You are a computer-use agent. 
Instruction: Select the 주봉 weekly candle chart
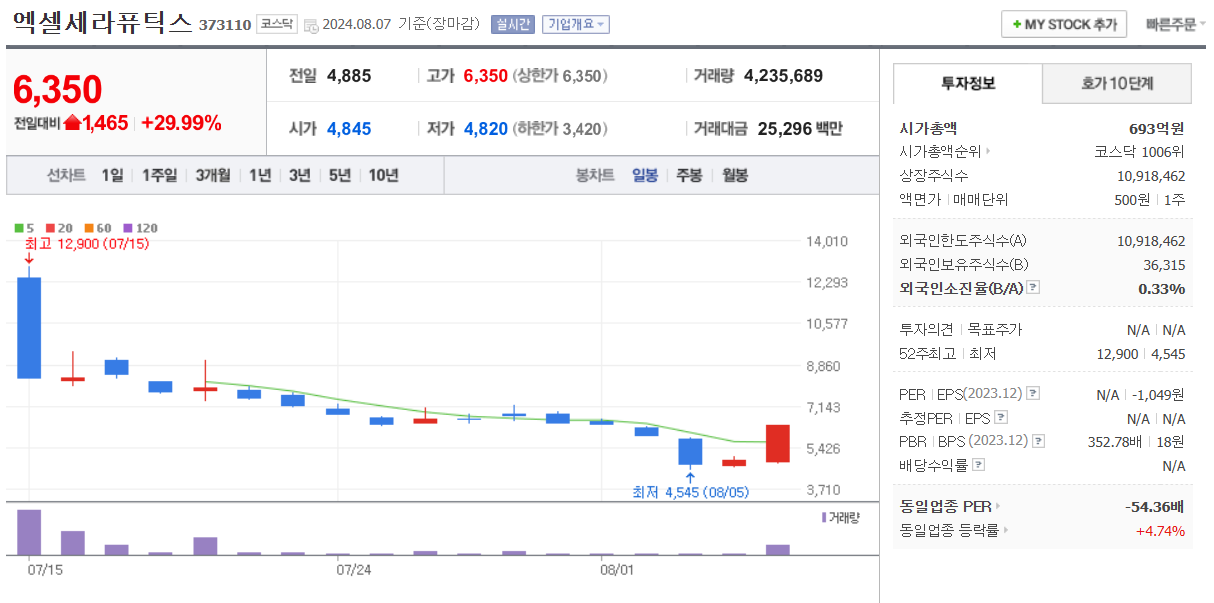click(689, 175)
